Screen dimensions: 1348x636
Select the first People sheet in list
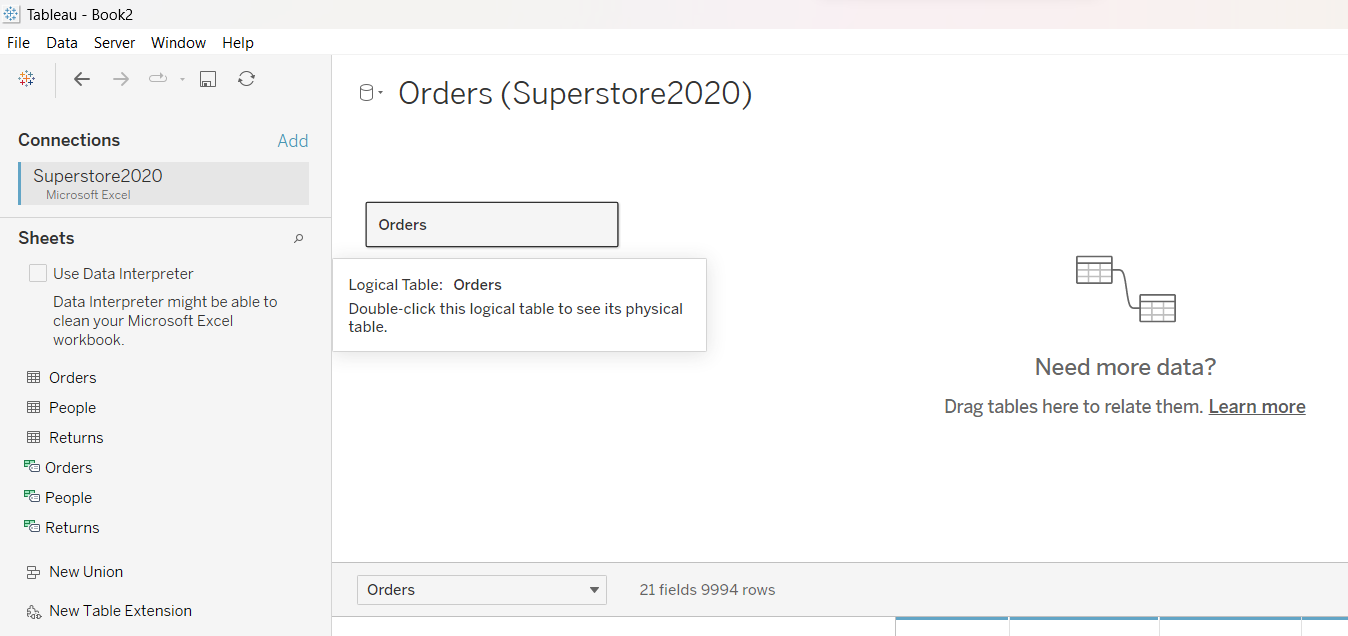[x=72, y=408]
